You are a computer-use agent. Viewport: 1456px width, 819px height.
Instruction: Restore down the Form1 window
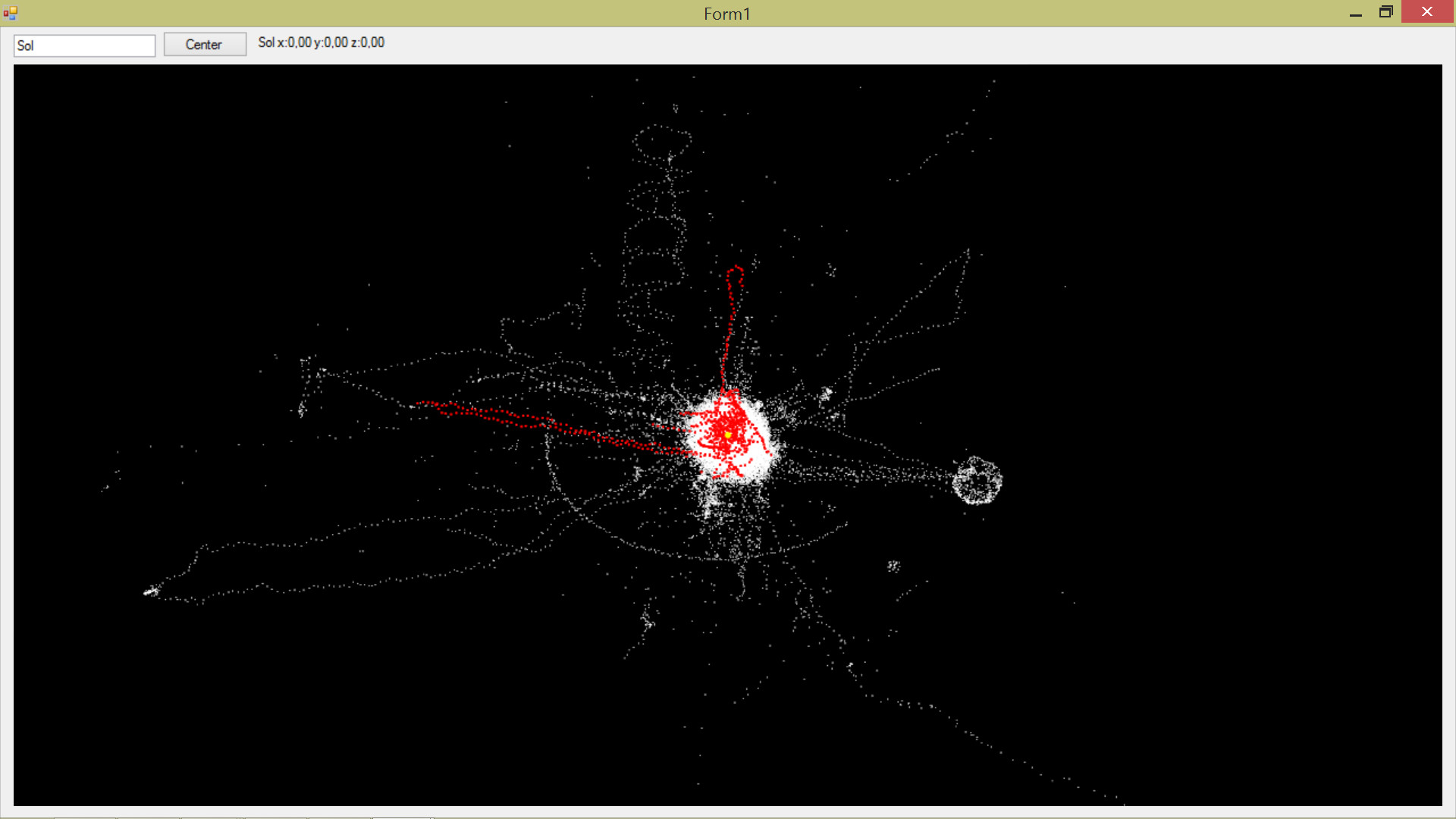click(1386, 12)
